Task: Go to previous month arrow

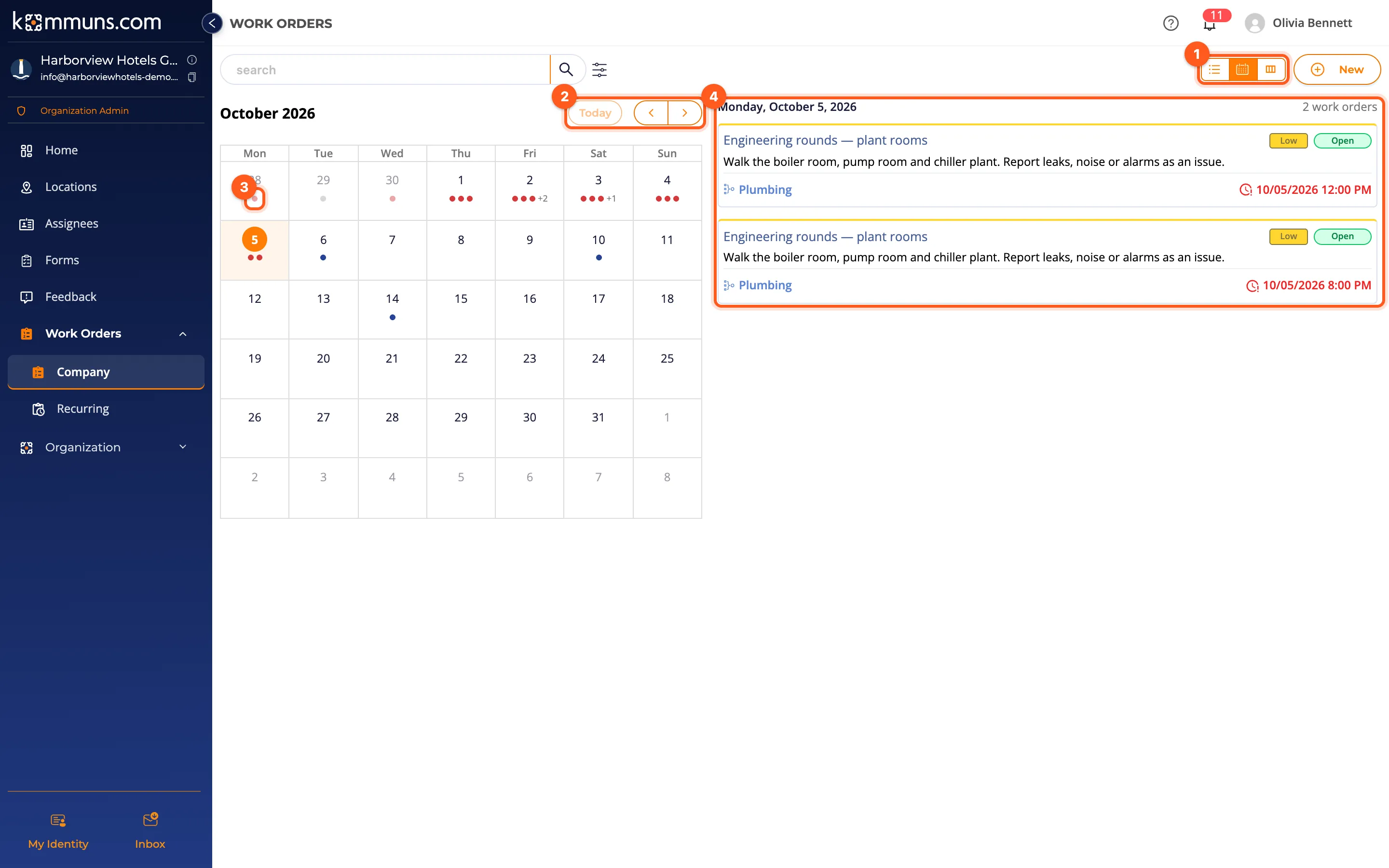Action: [651, 112]
